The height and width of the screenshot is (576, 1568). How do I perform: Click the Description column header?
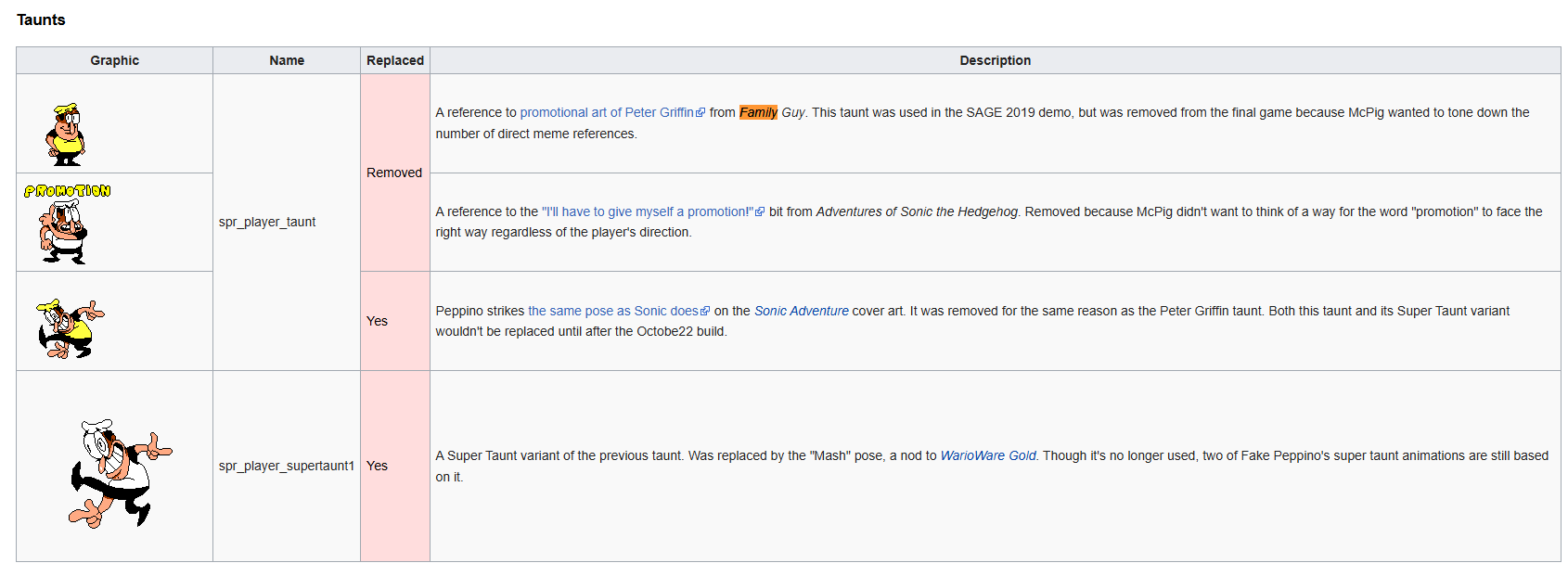click(996, 60)
